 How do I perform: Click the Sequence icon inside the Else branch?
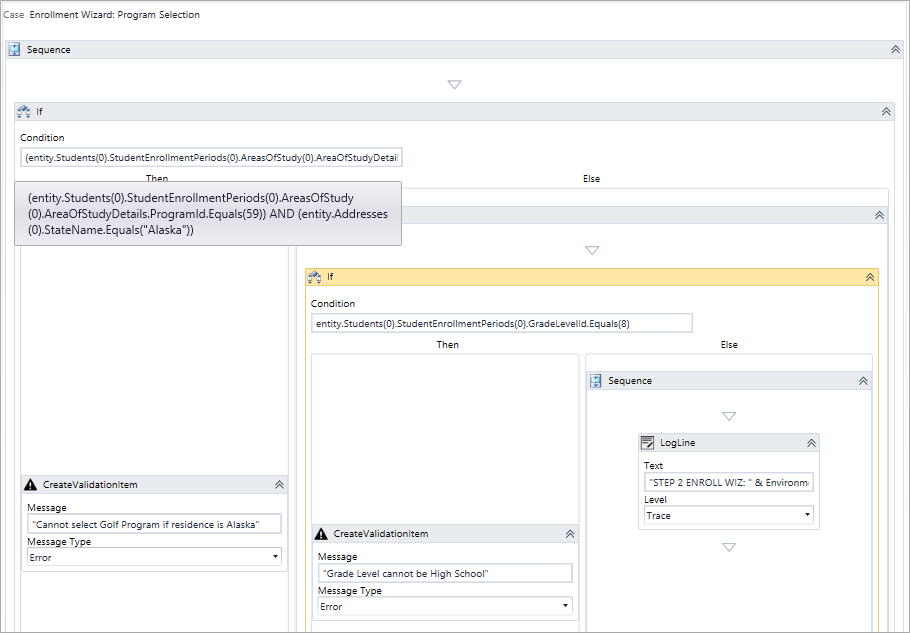point(597,380)
